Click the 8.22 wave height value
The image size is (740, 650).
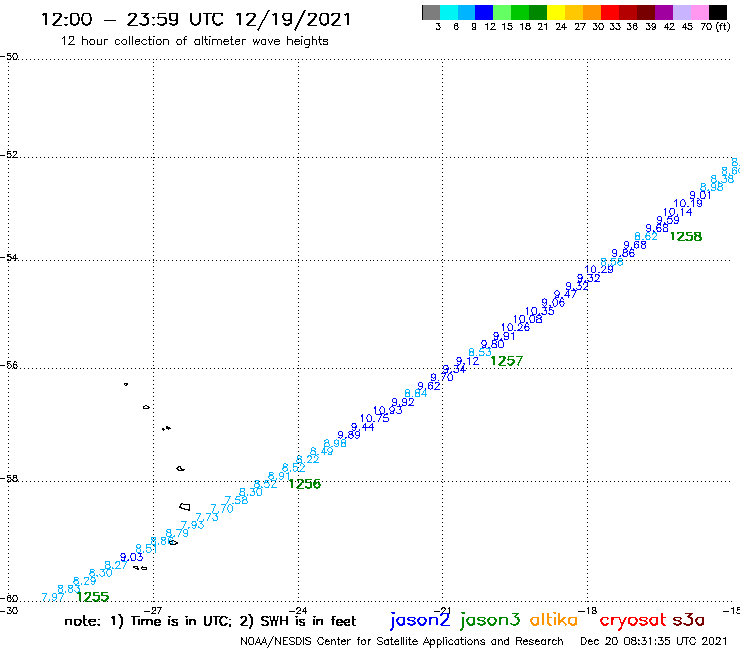tap(308, 459)
